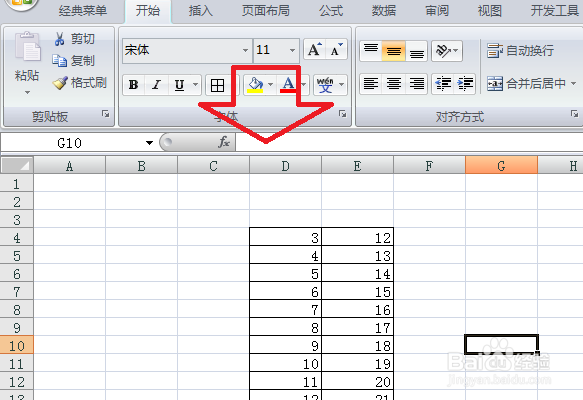The width and height of the screenshot is (583, 400).
Task: Select column A header
Action: click(70, 165)
